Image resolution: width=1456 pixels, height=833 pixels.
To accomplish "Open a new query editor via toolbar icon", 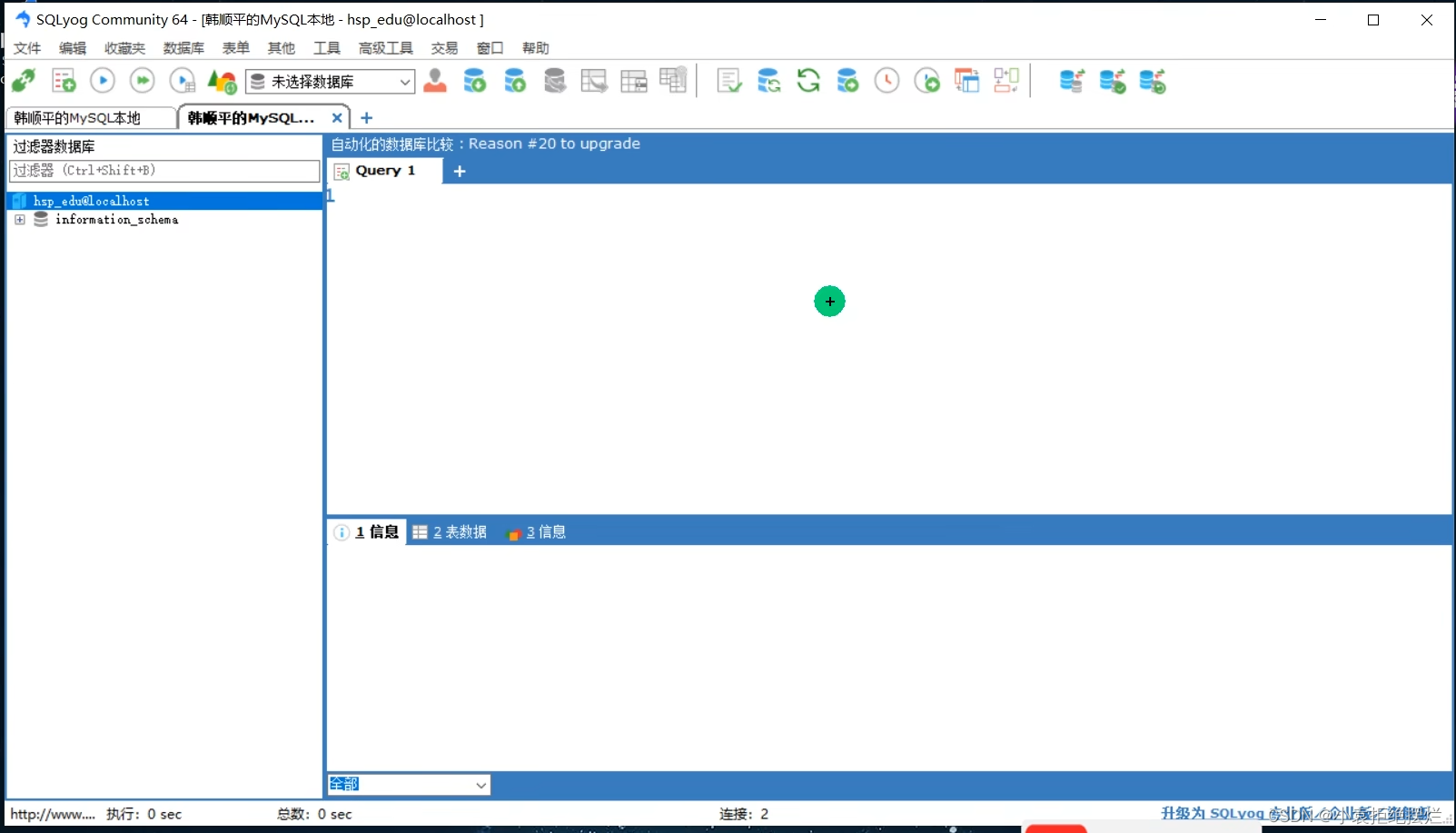I will coord(64,81).
